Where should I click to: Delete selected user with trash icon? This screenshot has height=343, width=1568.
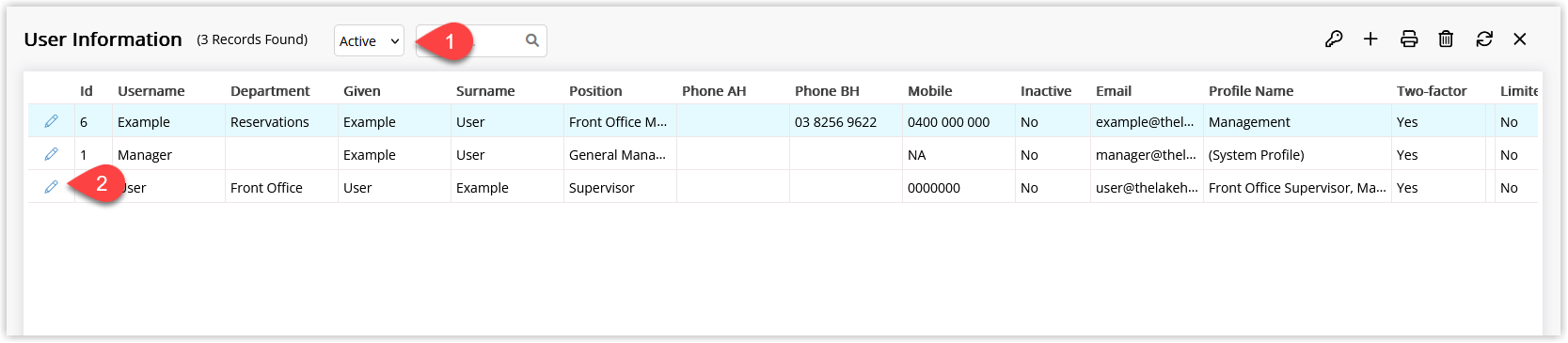click(1446, 39)
